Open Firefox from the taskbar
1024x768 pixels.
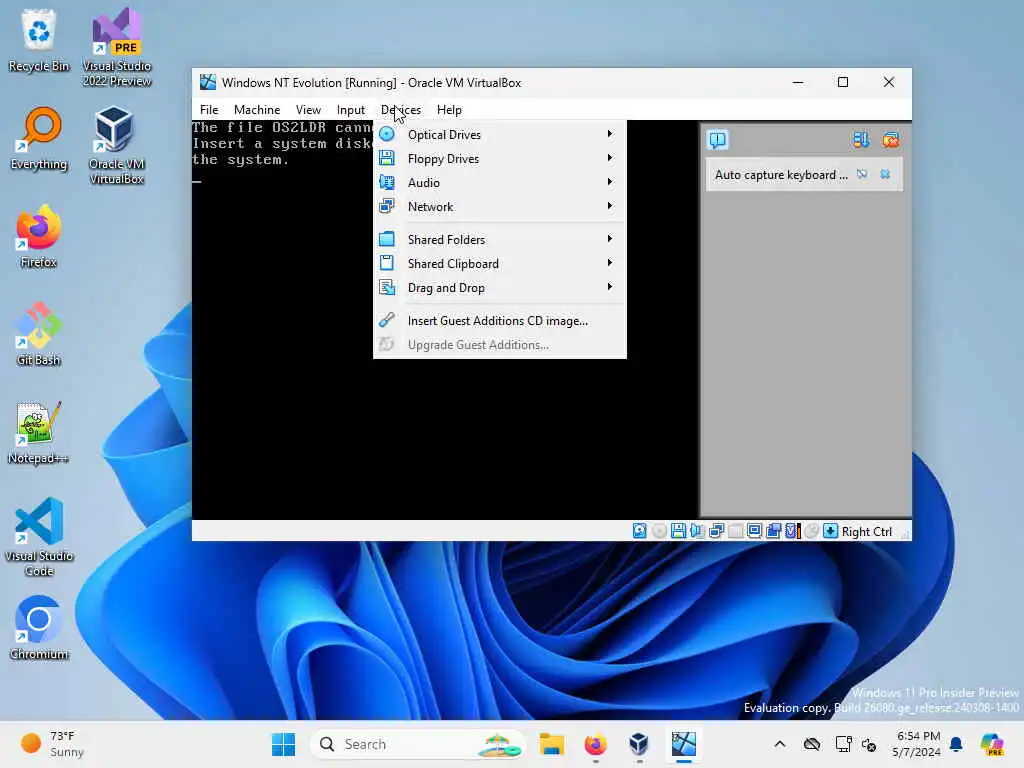click(x=596, y=744)
